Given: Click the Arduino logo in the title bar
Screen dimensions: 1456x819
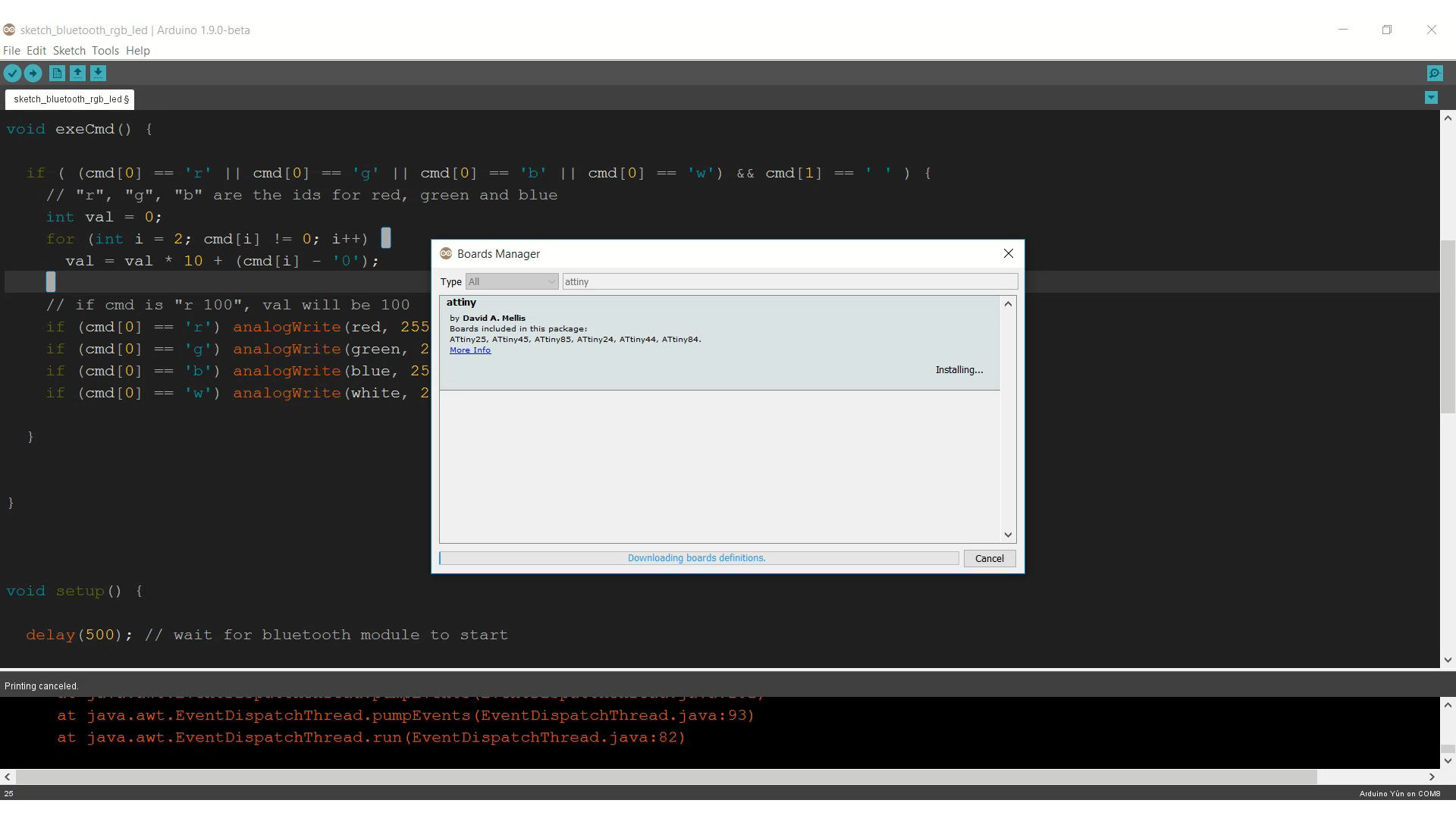Looking at the screenshot, I should [9, 30].
